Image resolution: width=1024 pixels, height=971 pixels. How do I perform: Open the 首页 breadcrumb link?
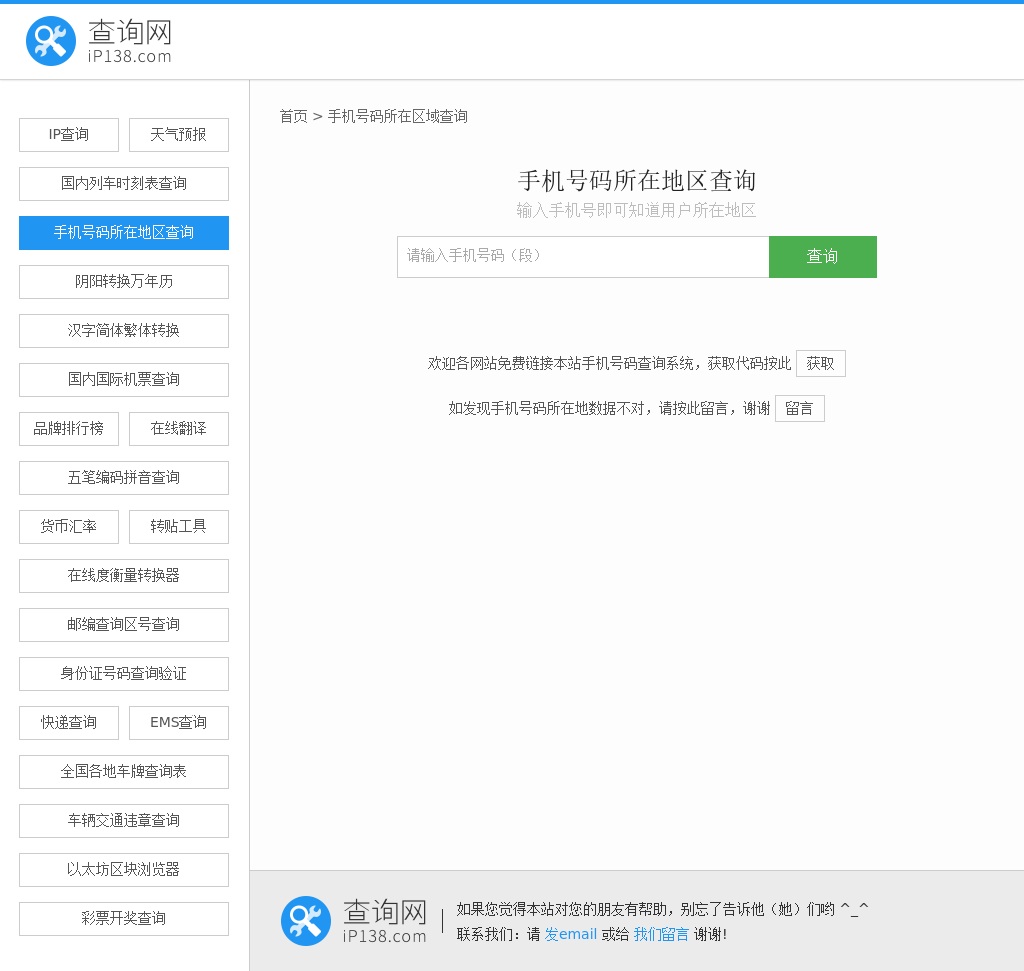click(293, 116)
